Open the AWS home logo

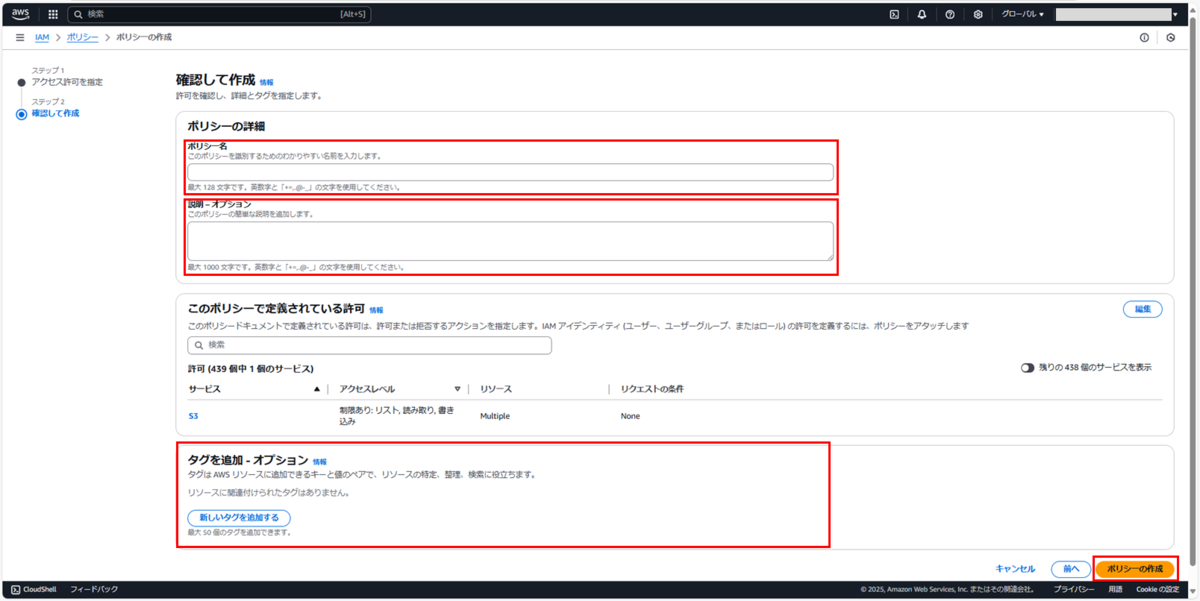pos(21,14)
